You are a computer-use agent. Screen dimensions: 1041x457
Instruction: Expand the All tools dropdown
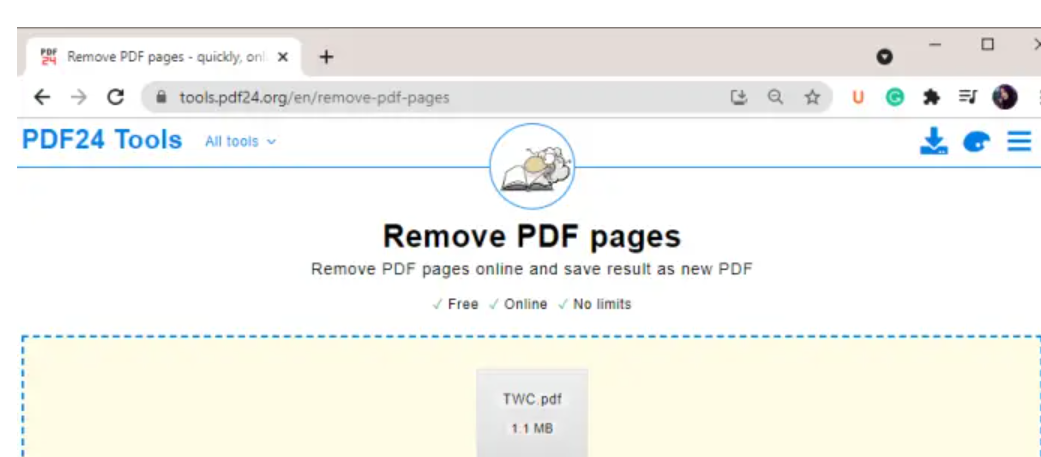[x=240, y=141]
